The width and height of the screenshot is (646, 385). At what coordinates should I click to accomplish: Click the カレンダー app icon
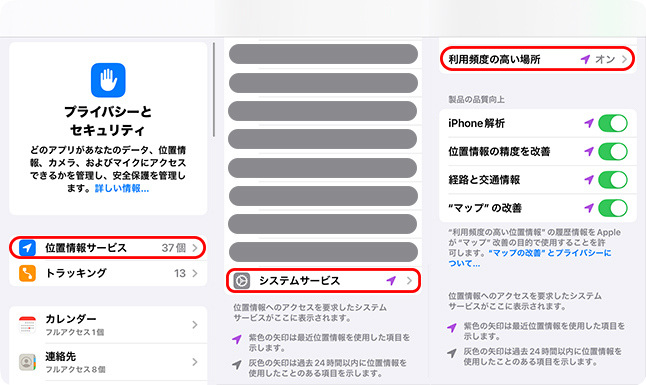[27, 325]
